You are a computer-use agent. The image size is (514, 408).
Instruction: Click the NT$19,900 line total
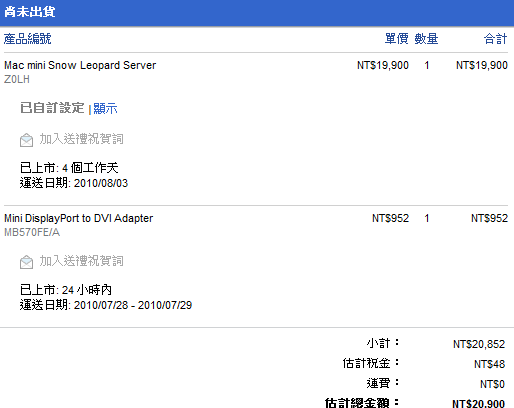(x=482, y=65)
